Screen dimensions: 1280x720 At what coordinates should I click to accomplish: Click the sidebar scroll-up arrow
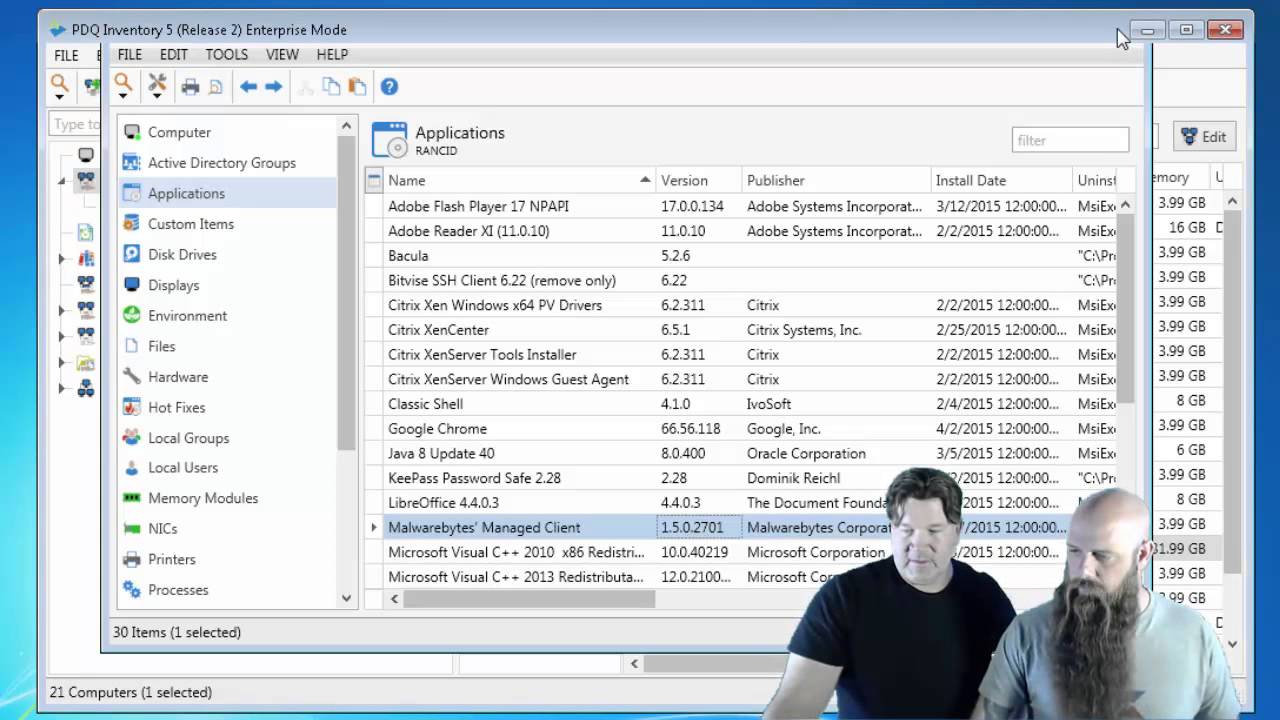pos(346,126)
